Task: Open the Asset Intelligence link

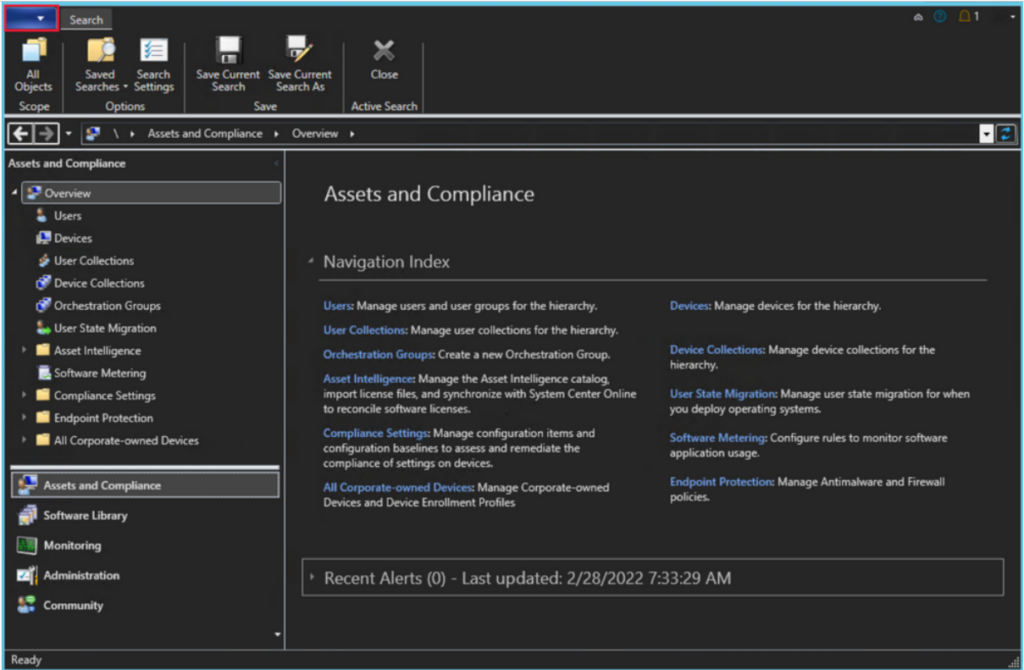Action: coord(368,379)
